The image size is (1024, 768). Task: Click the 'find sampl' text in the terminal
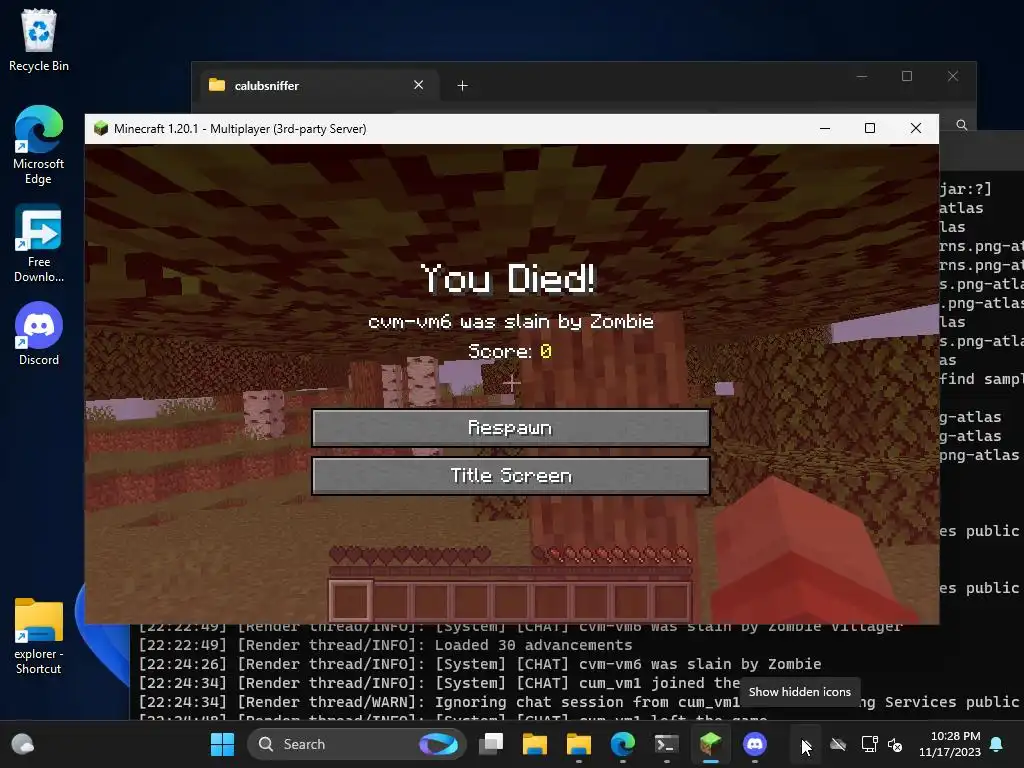tap(981, 379)
